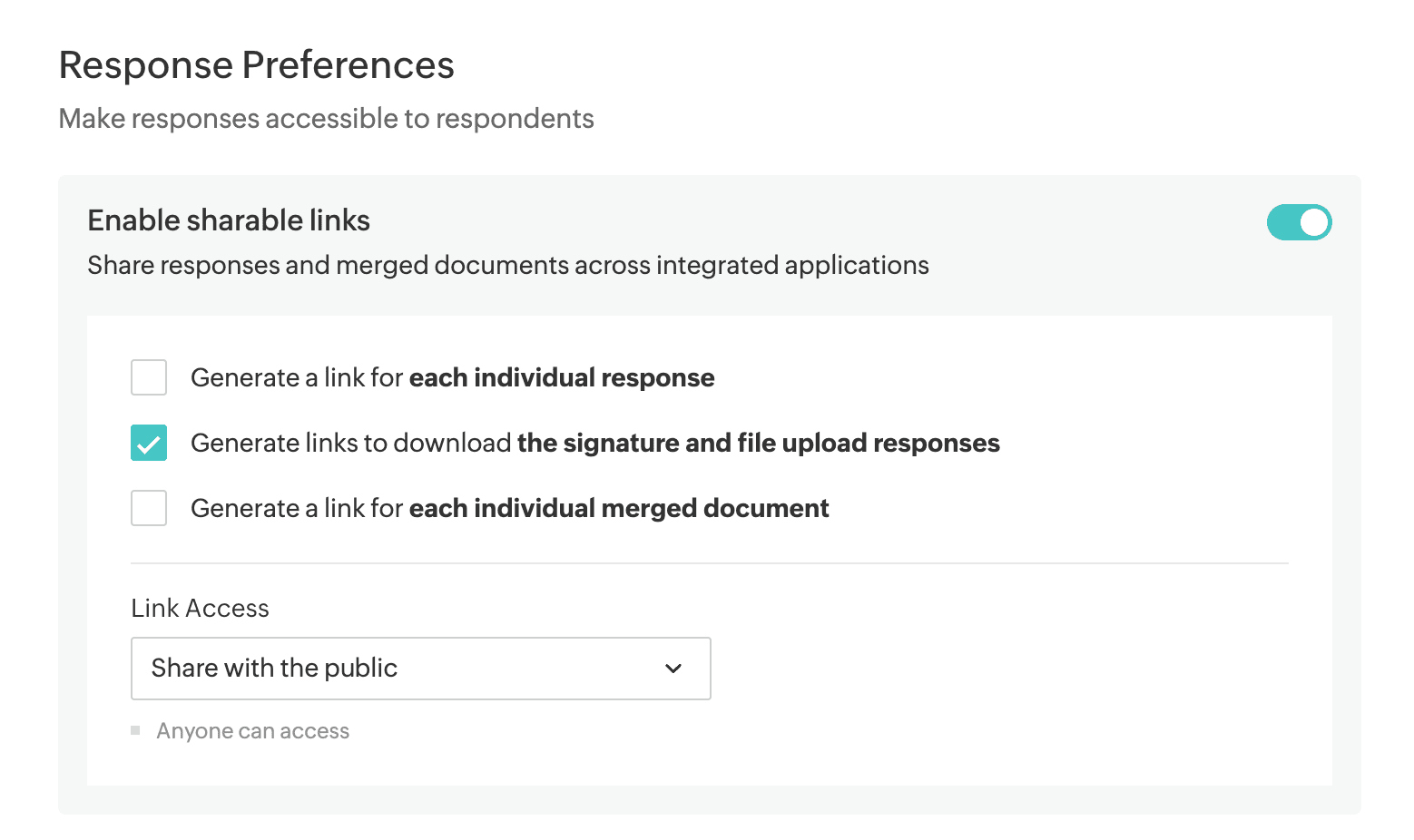This screenshot has height=840, width=1414.
Task: Click the "Anyone can access" hint text
Action: 252,731
